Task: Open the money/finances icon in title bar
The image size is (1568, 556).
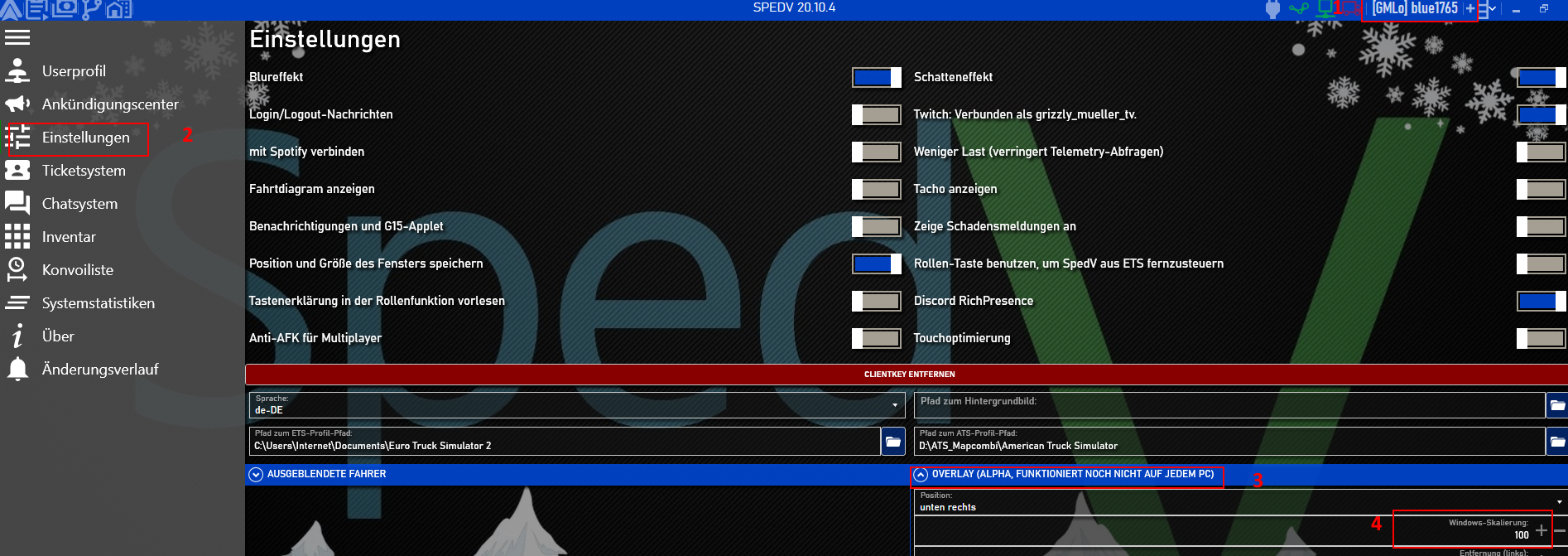Action: coord(64,9)
